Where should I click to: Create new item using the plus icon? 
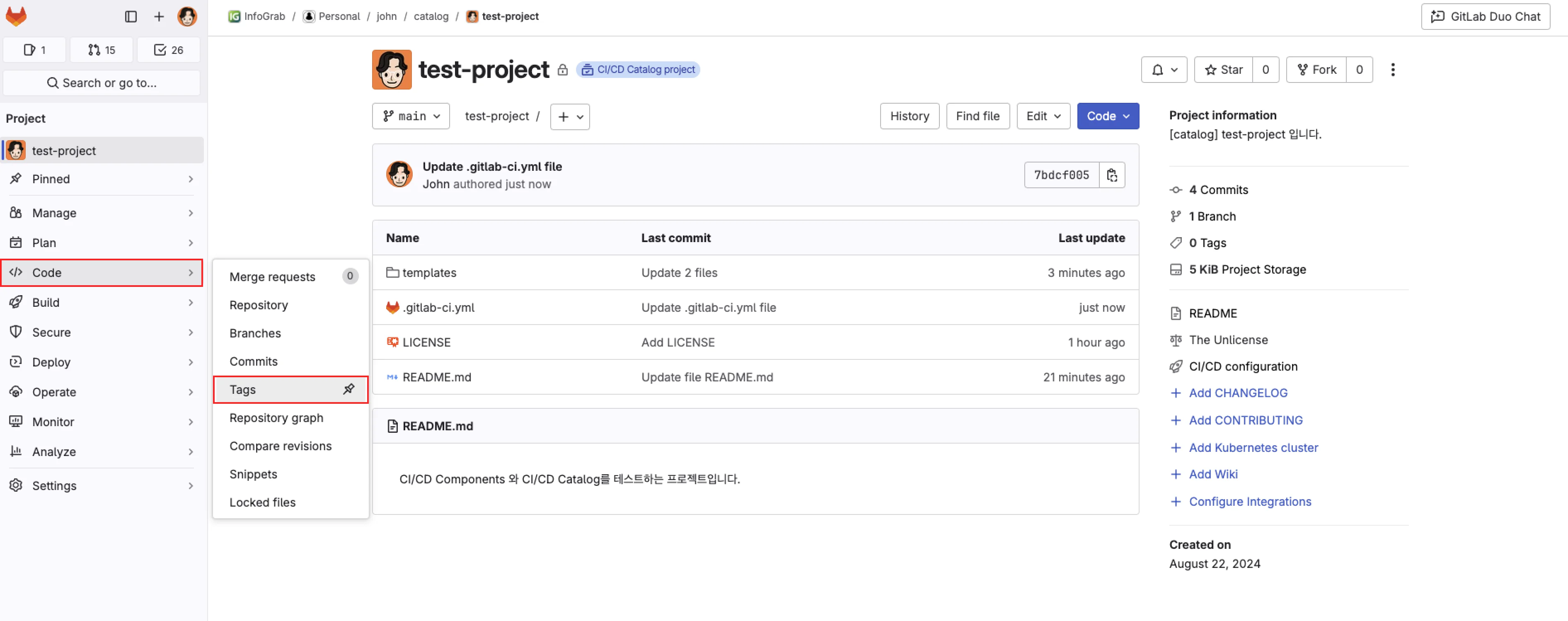(x=158, y=17)
